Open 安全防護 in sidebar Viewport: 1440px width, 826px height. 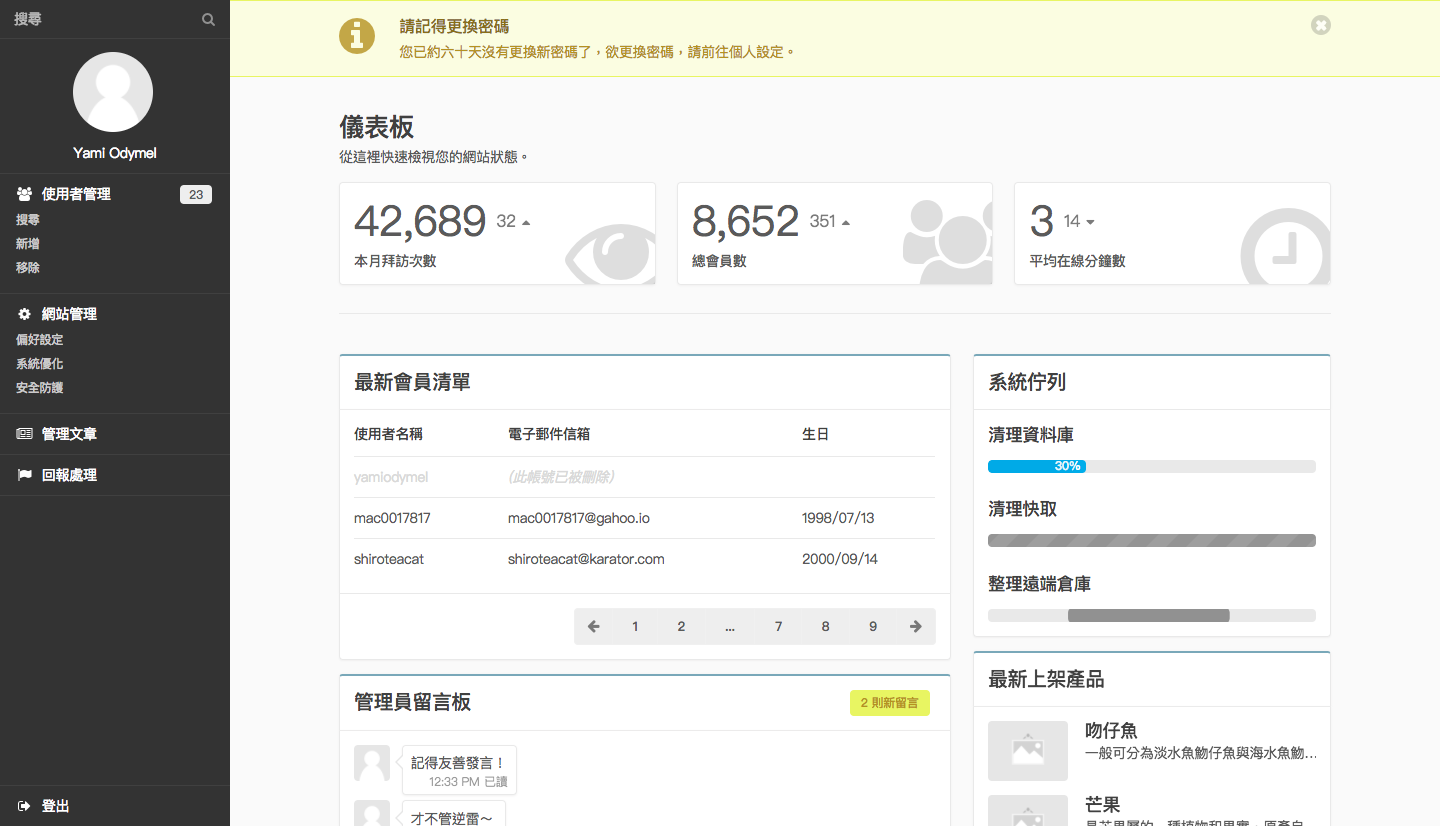point(40,388)
